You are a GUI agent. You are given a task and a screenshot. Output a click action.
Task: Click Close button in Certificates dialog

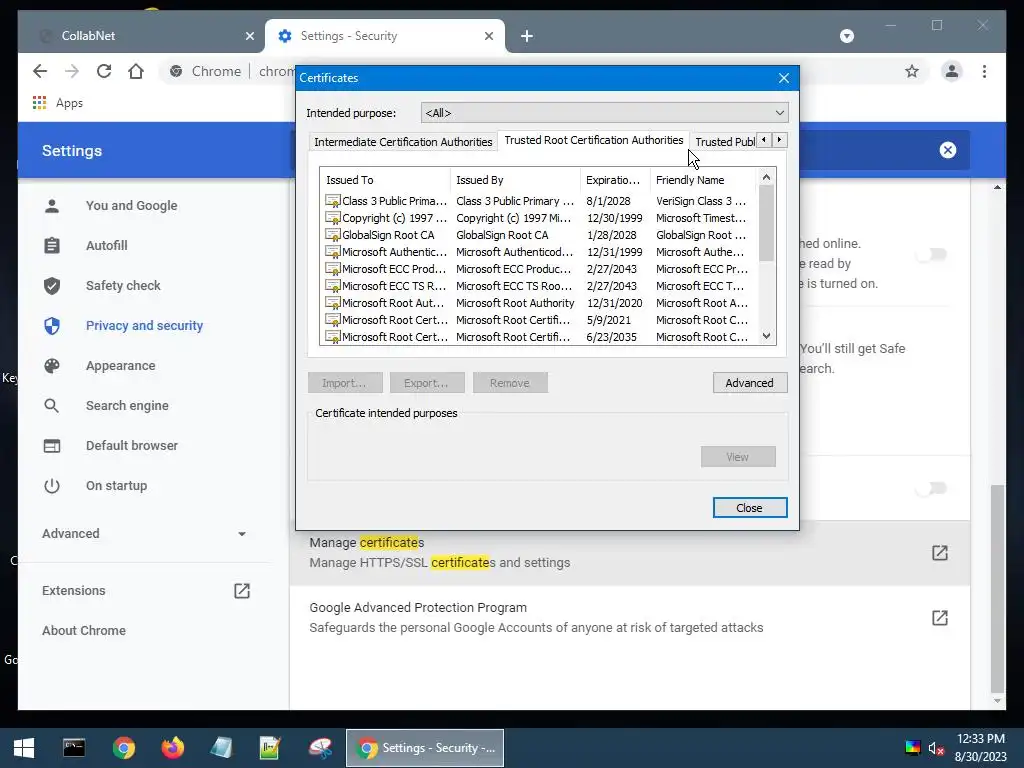point(750,507)
